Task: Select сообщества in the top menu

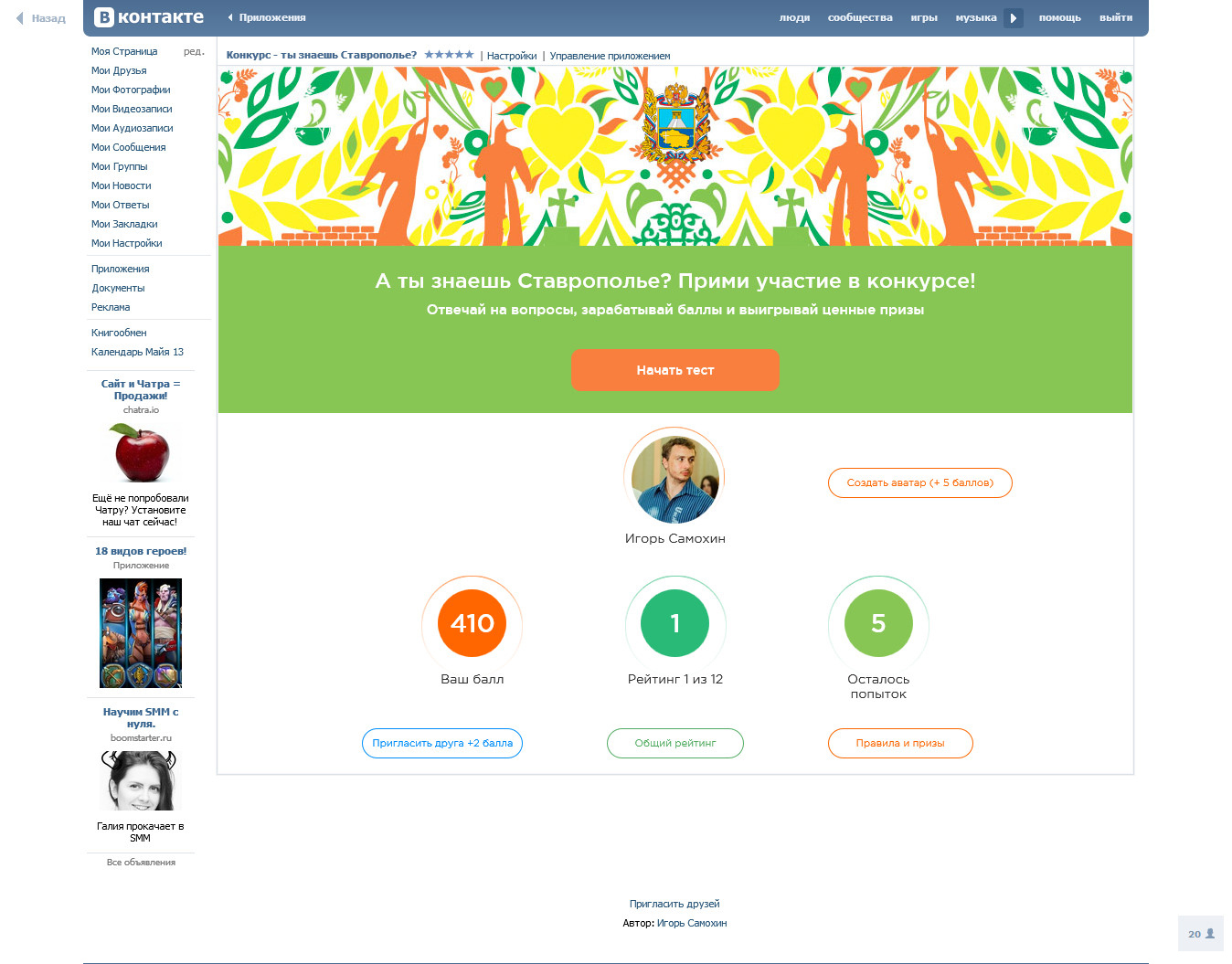Action: [860, 17]
